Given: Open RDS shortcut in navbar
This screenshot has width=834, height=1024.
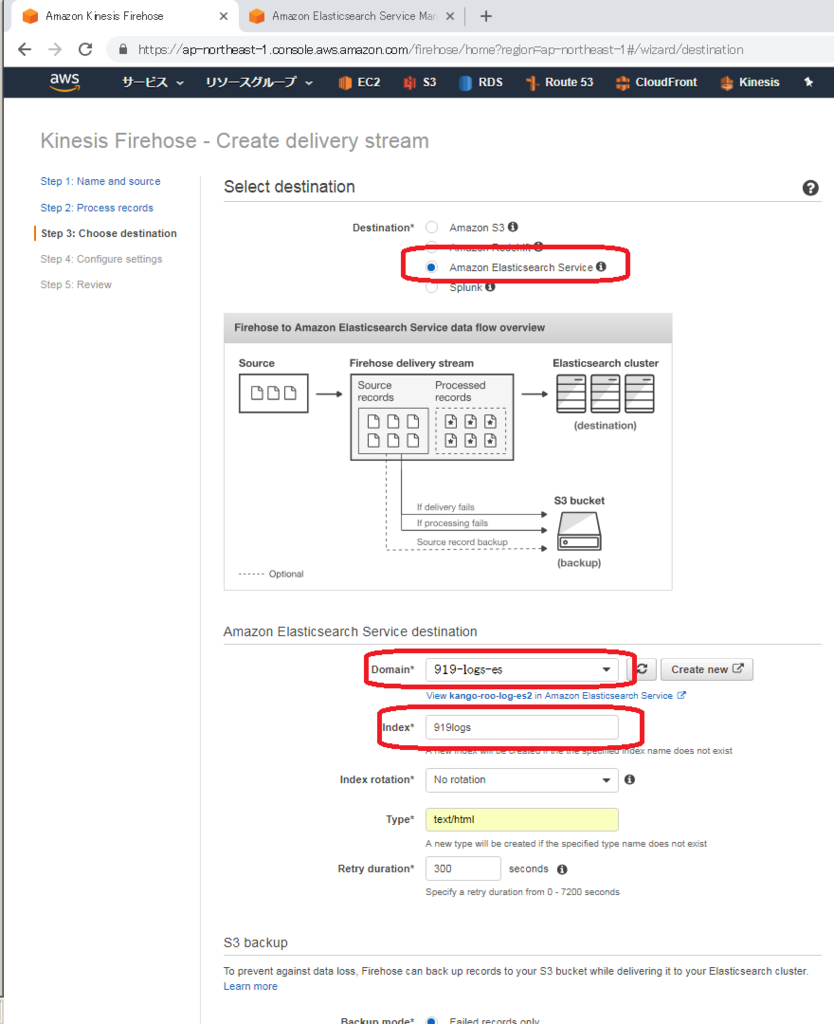Looking at the screenshot, I should pos(481,82).
